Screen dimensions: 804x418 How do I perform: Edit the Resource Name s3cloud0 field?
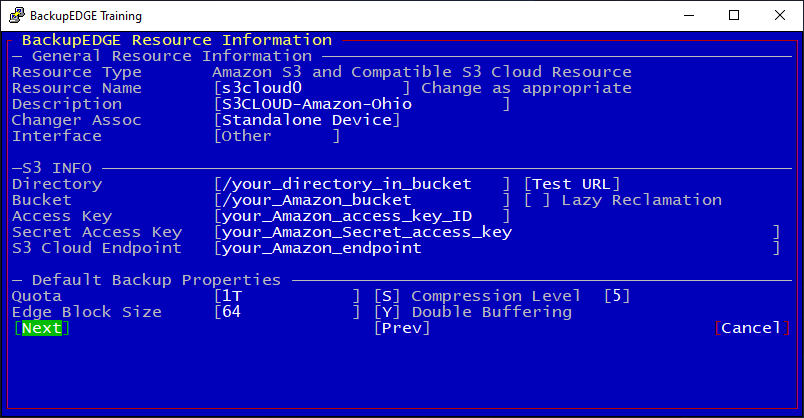click(312, 88)
